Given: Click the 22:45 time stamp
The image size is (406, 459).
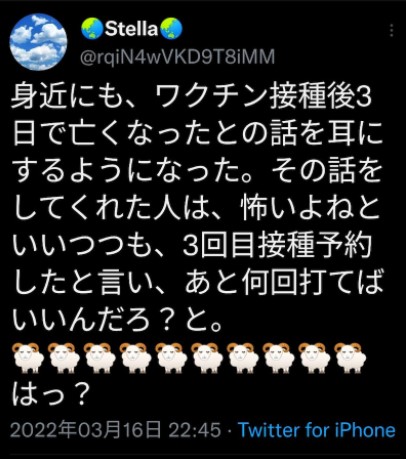Looking at the screenshot, I should [x=195, y=430].
